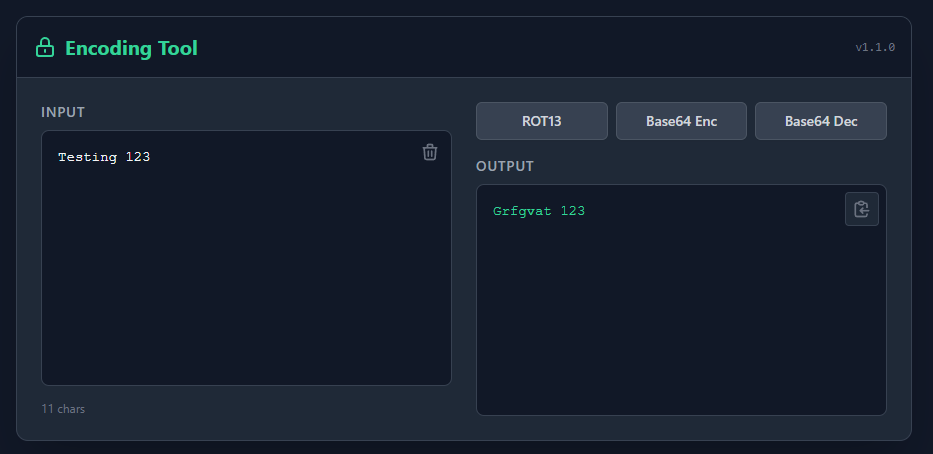
Task: Place cursor on the word "Testing" in input
Action: 87,157
